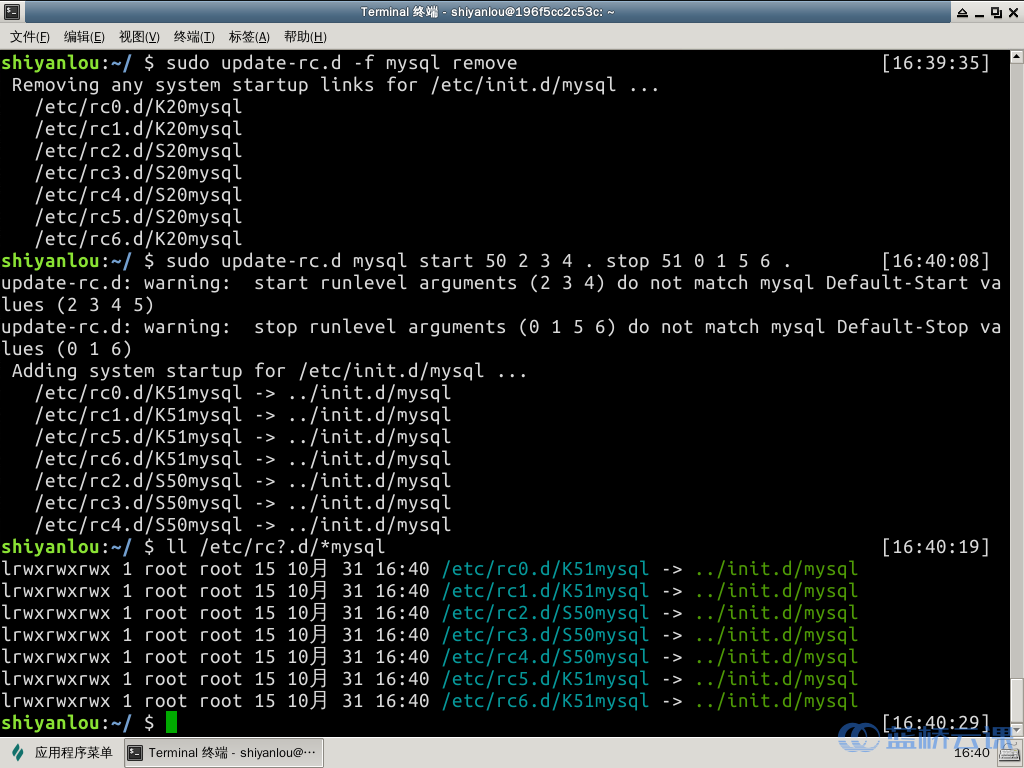Open the 帮助(H) menu
Image resolution: width=1024 pixels, height=768 pixels.
tap(305, 37)
